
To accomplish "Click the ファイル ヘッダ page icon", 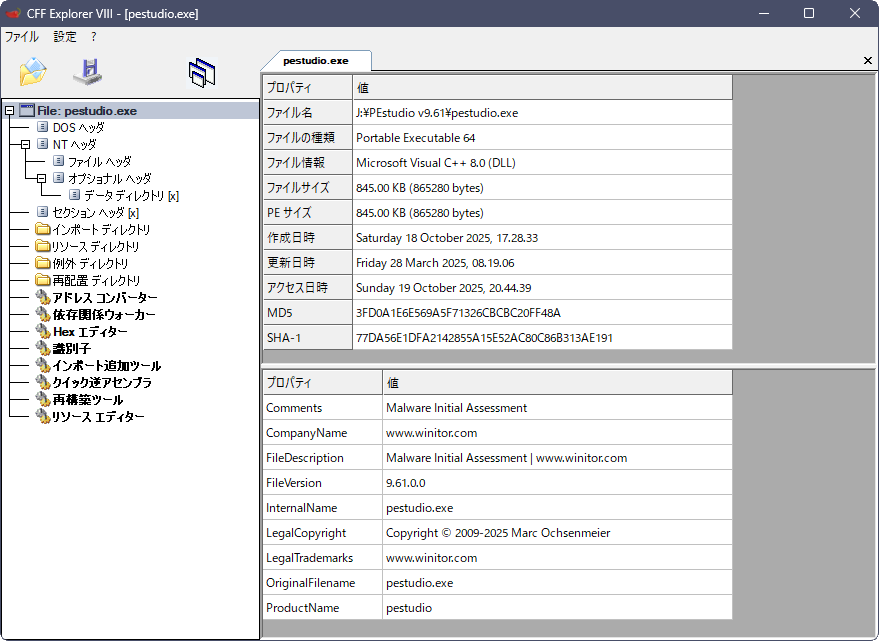I will pyautogui.click(x=58, y=161).
